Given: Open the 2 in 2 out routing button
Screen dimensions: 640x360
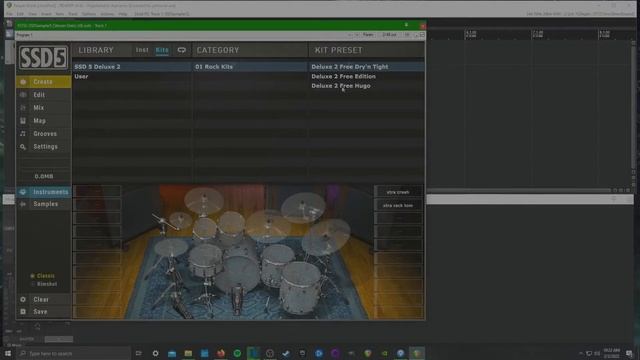Looking at the screenshot, I should (389, 35).
